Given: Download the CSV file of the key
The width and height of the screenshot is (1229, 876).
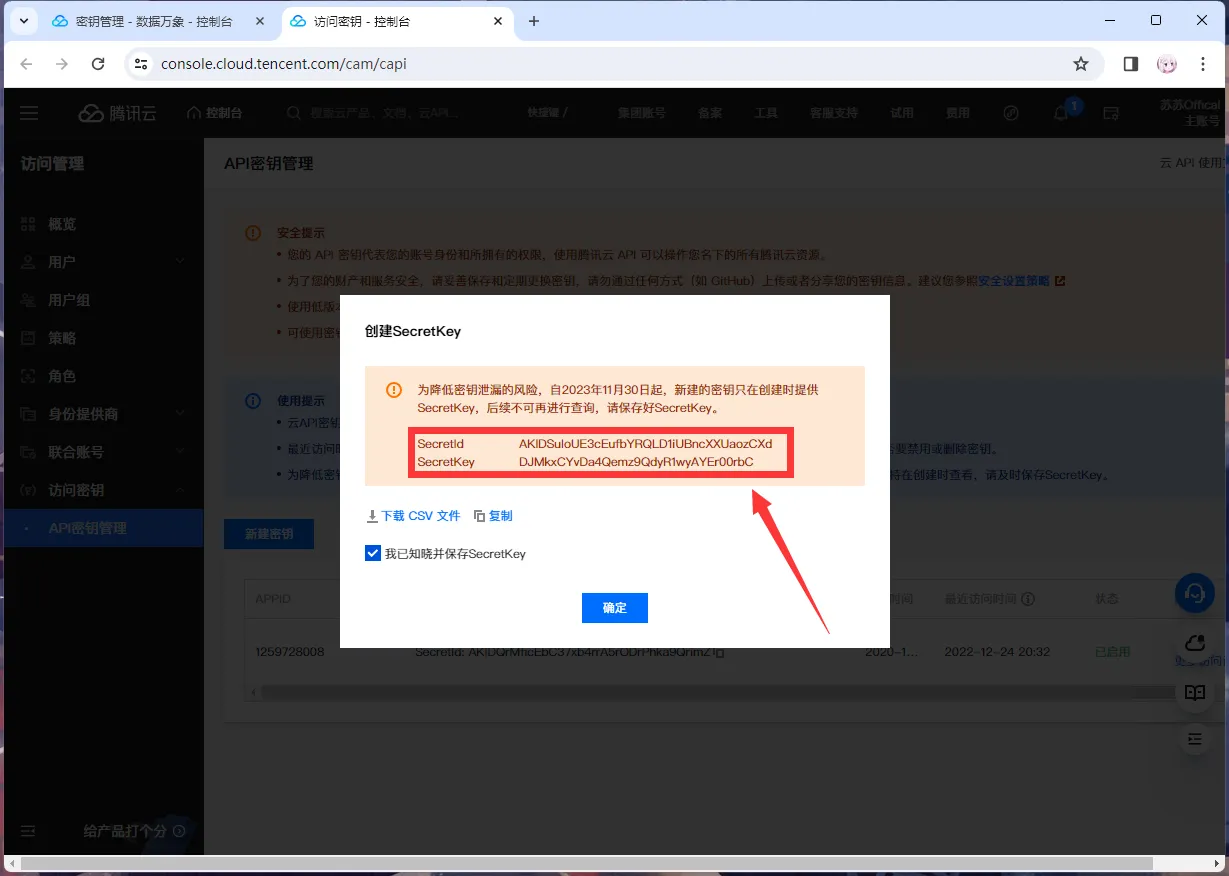Looking at the screenshot, I should coord(413,516).
